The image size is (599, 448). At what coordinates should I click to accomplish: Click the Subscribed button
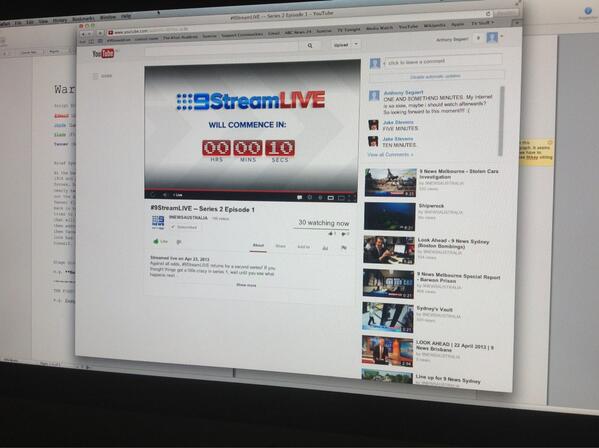click(184, 227)
